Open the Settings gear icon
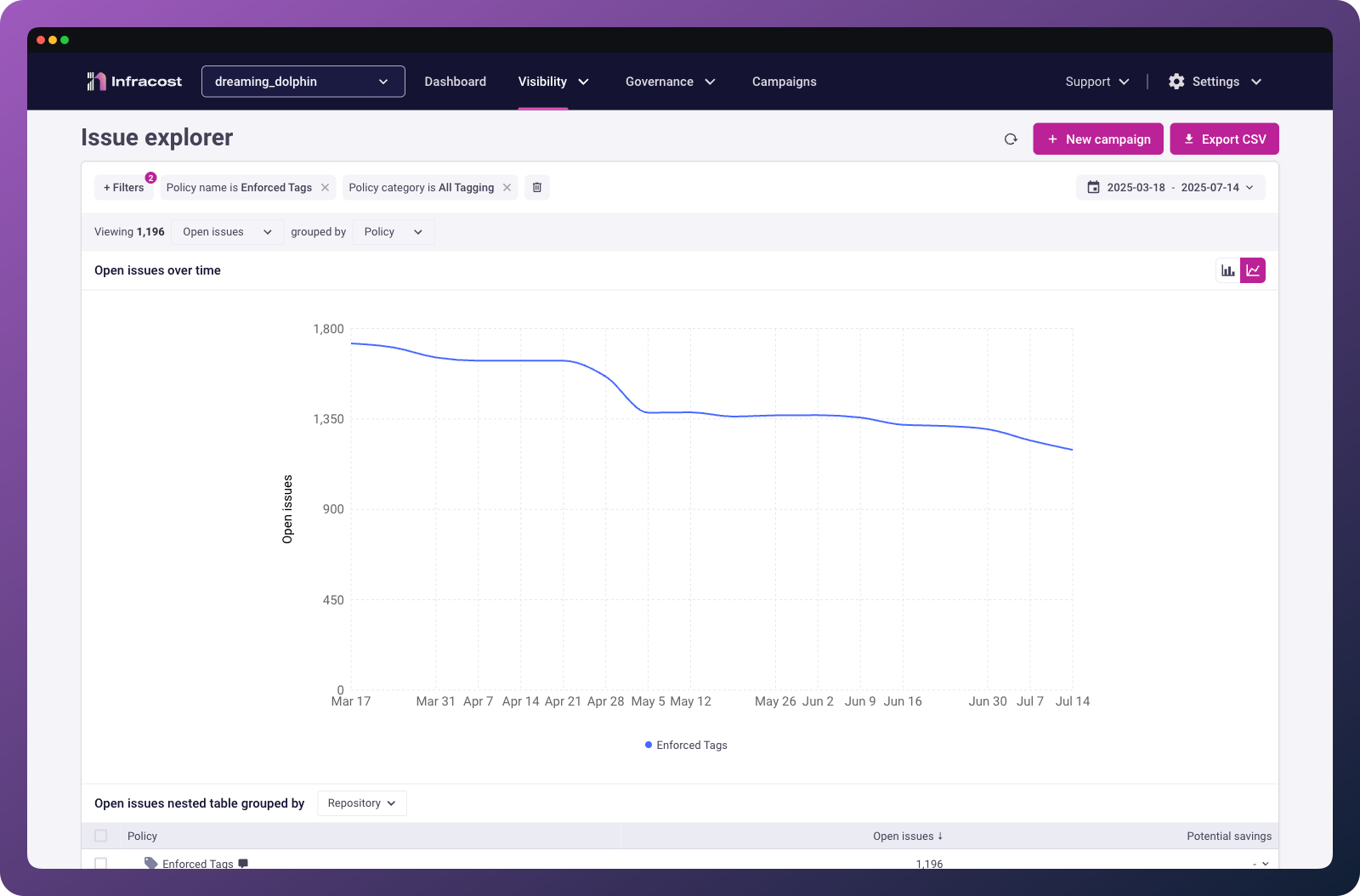Viewport: 1360px width, 896px height. (1176, 82)
